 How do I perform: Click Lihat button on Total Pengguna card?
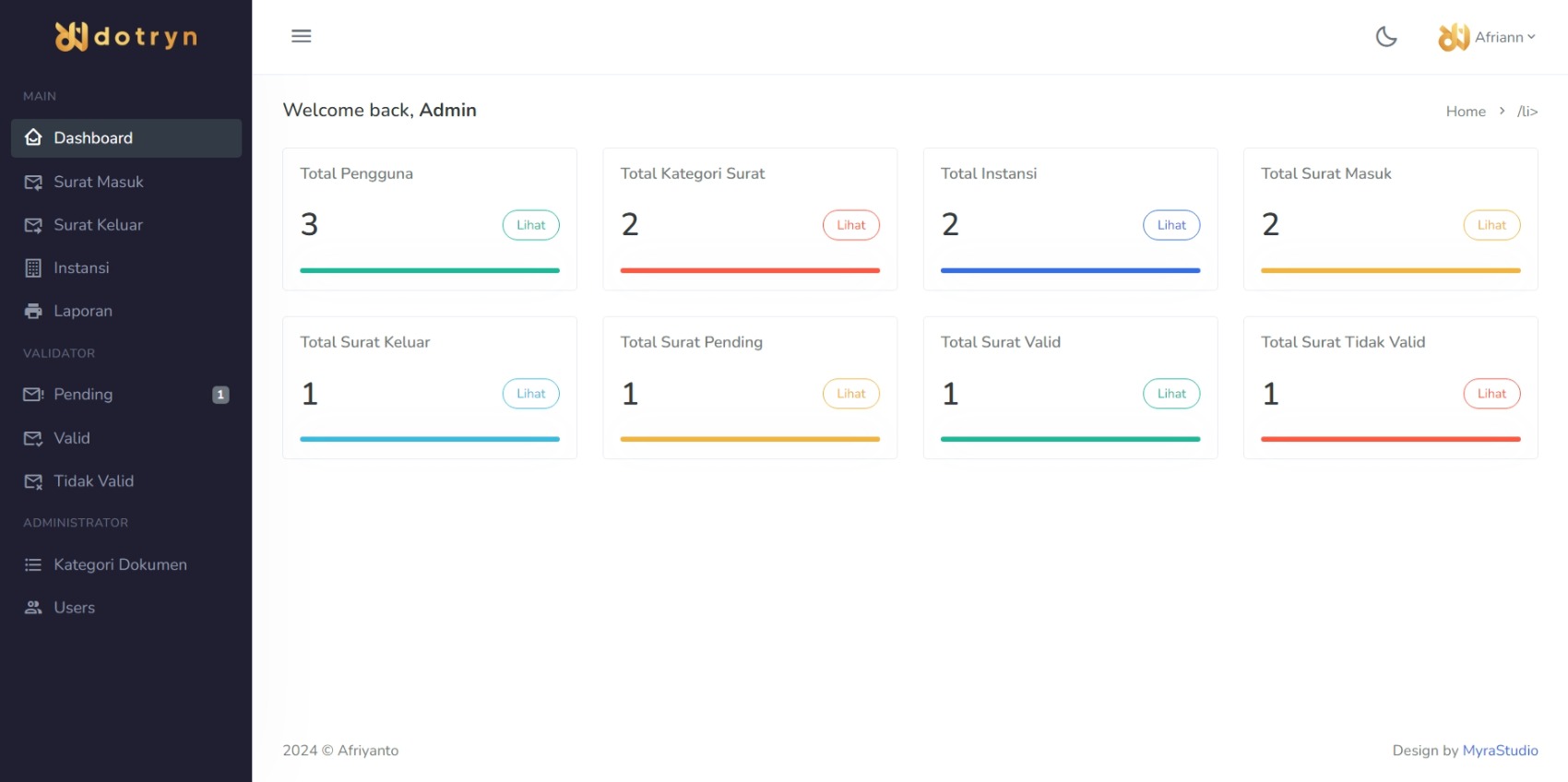(531, 225)
